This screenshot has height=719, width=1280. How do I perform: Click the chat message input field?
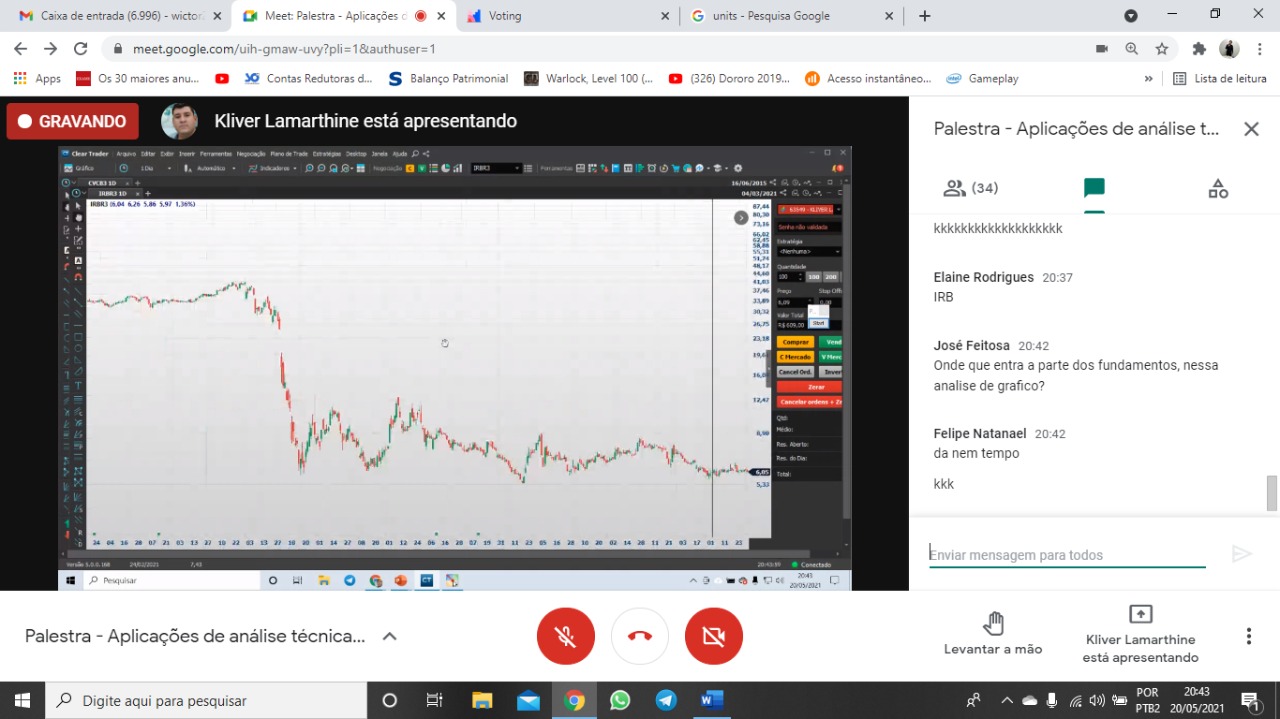click(1066, 555)
